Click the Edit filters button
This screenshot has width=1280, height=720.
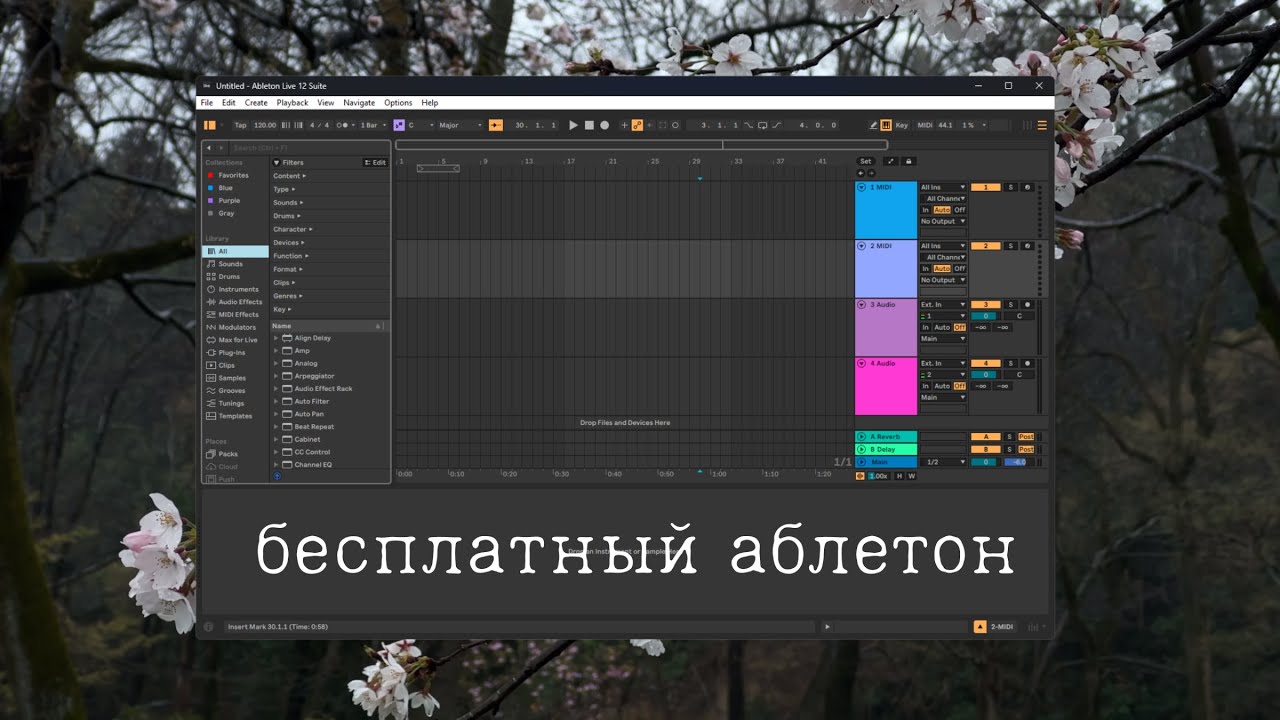[375, 162]
